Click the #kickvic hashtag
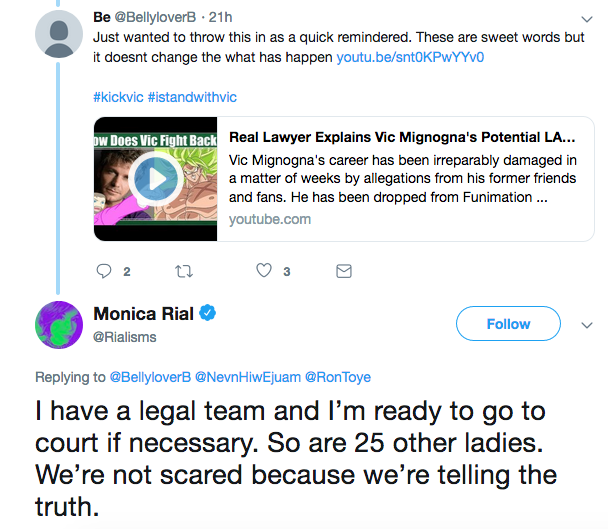 pos(118,97)
